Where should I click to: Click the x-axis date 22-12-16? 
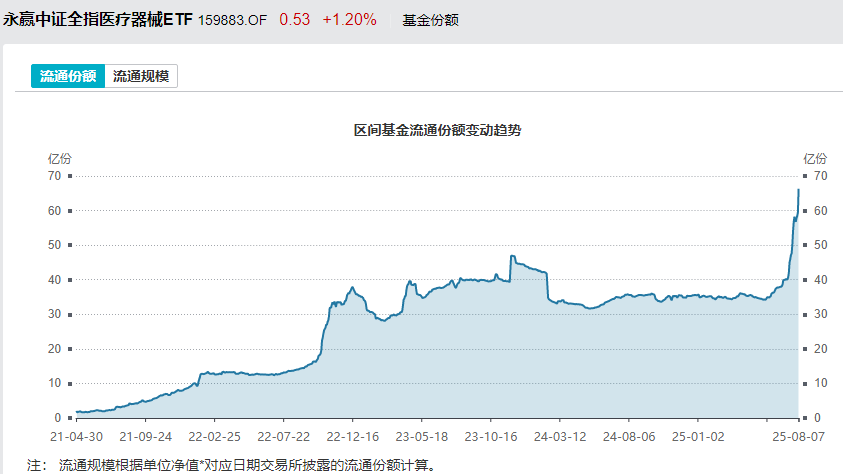pos(353,437)
